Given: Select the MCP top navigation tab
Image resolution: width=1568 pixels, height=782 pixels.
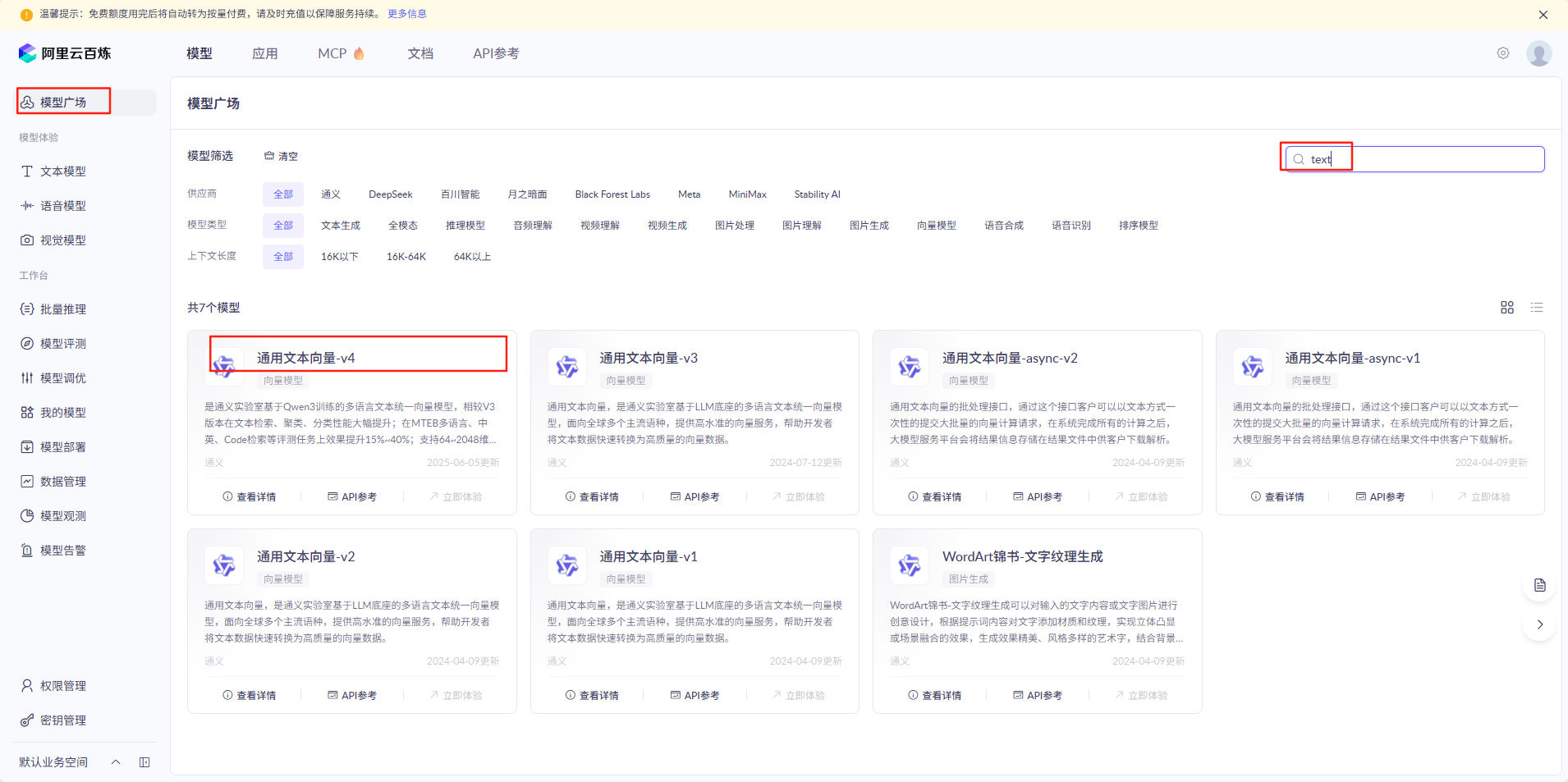Looking at the screenshot, I should click(x=341, y=53).
